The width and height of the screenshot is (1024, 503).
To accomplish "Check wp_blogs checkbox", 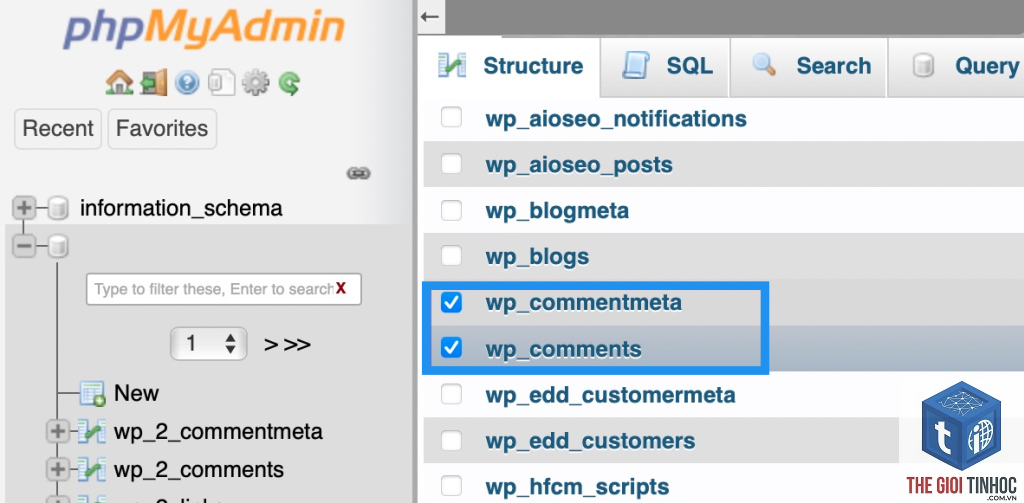I will click(451, 256).
